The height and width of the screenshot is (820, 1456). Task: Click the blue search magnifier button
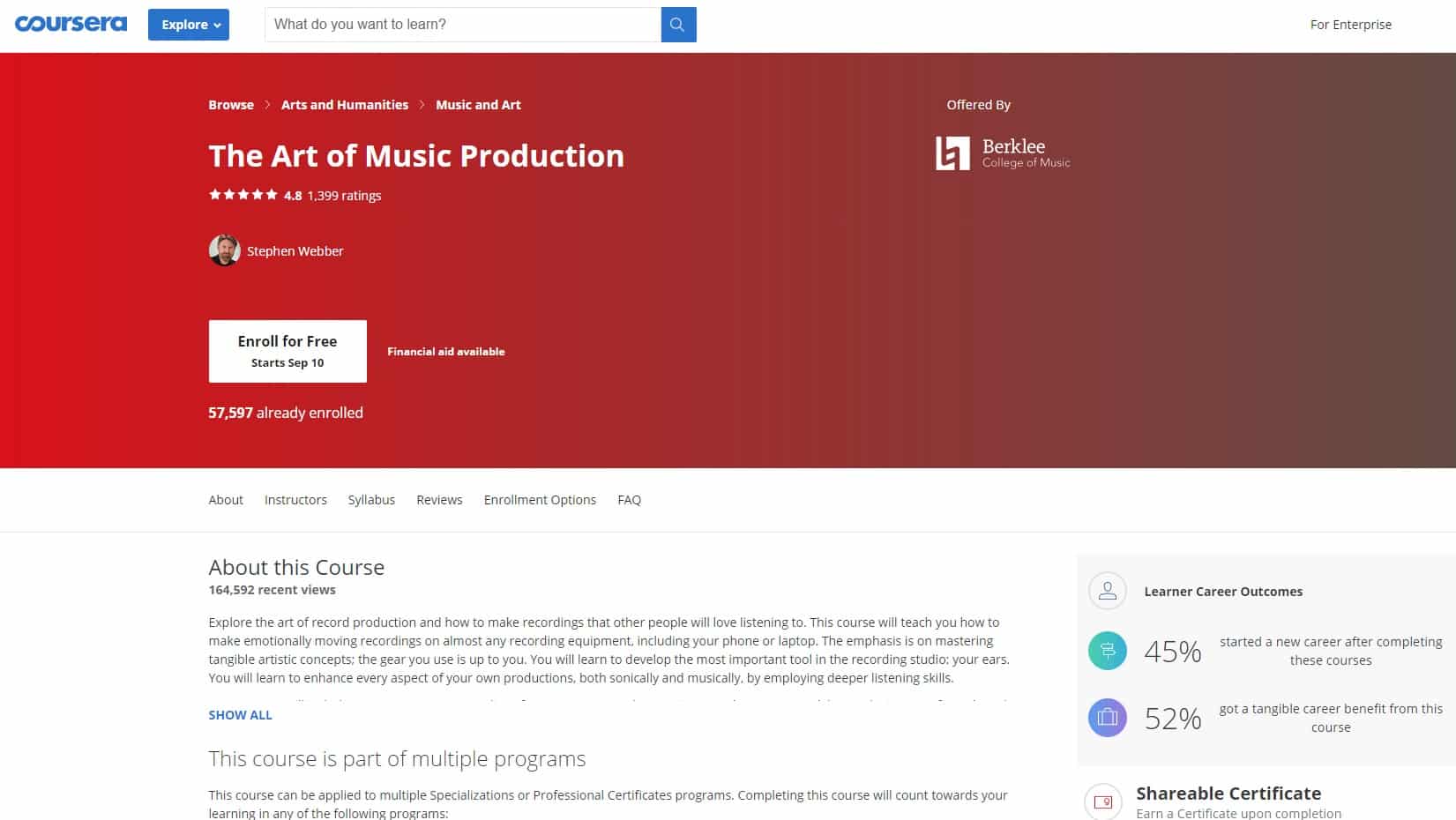(678, 25)
